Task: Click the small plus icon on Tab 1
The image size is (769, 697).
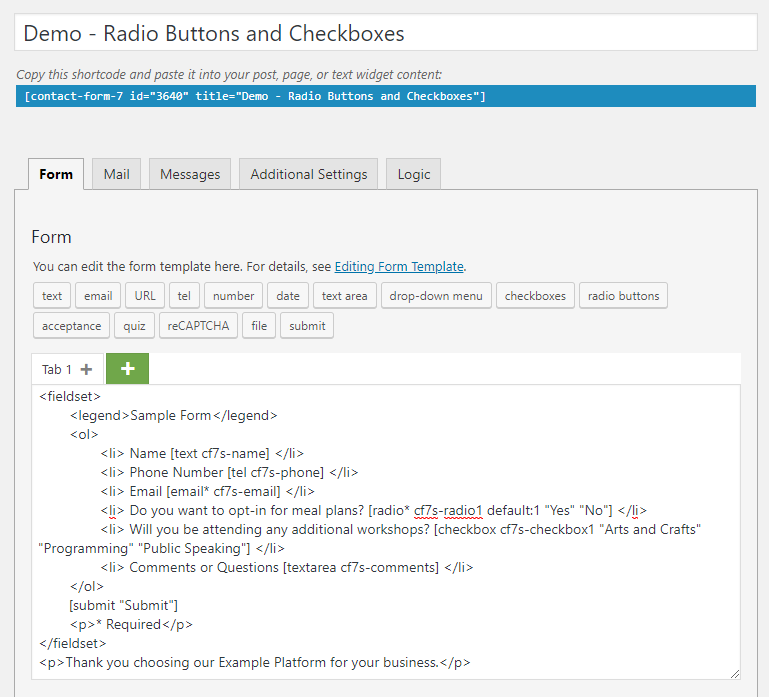Action: [86, 369]
